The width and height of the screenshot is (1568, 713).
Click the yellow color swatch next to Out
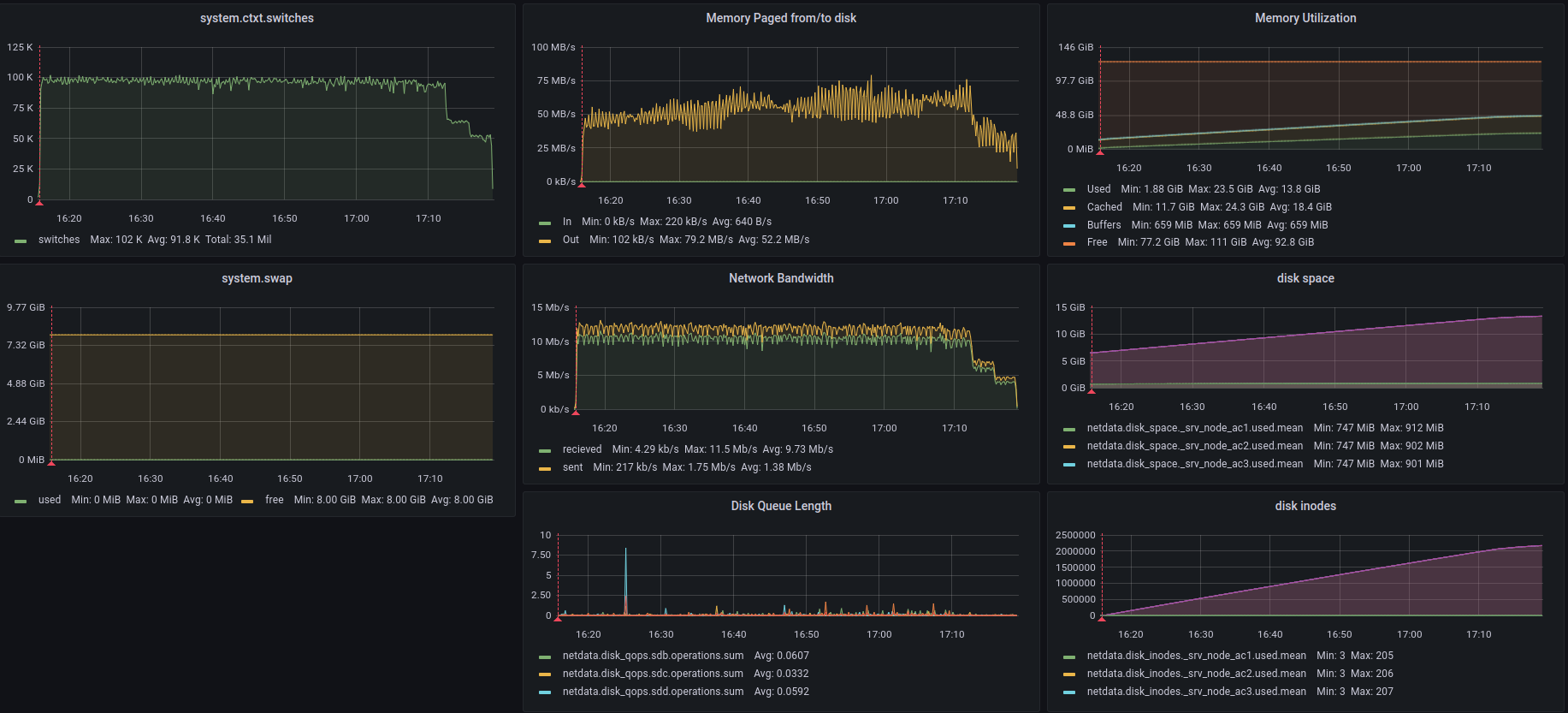545,241
